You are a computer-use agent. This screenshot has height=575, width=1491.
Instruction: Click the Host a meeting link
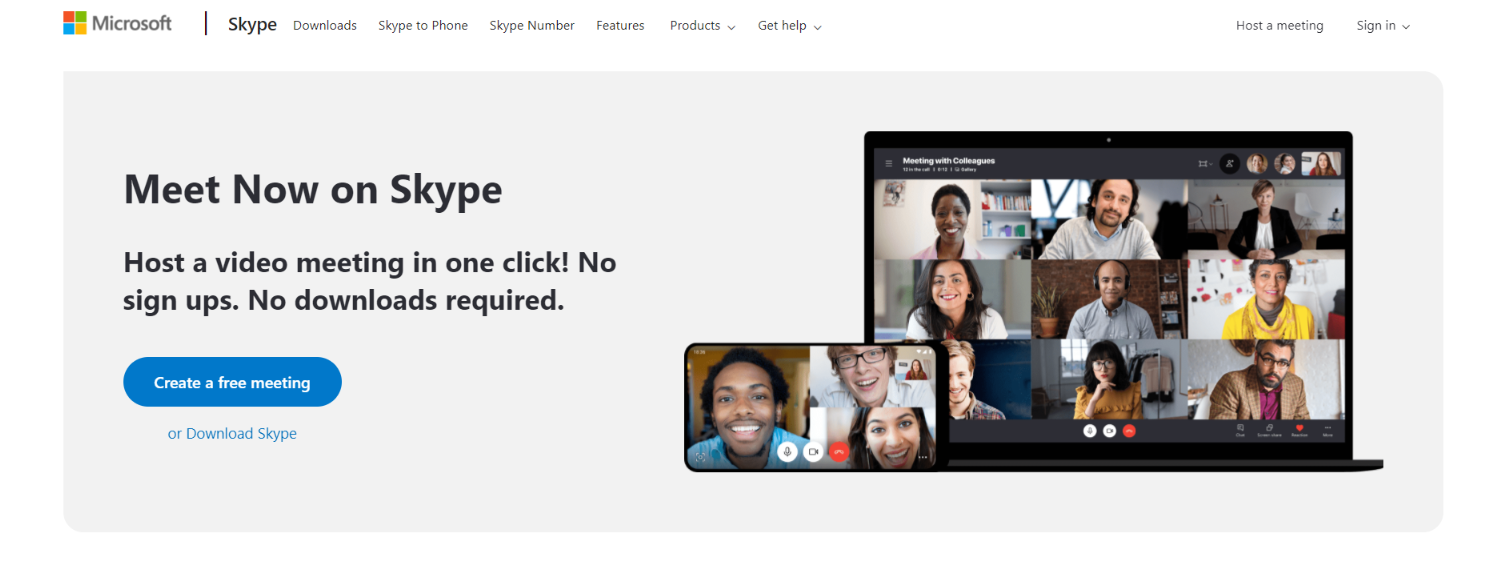[1279, 26]
